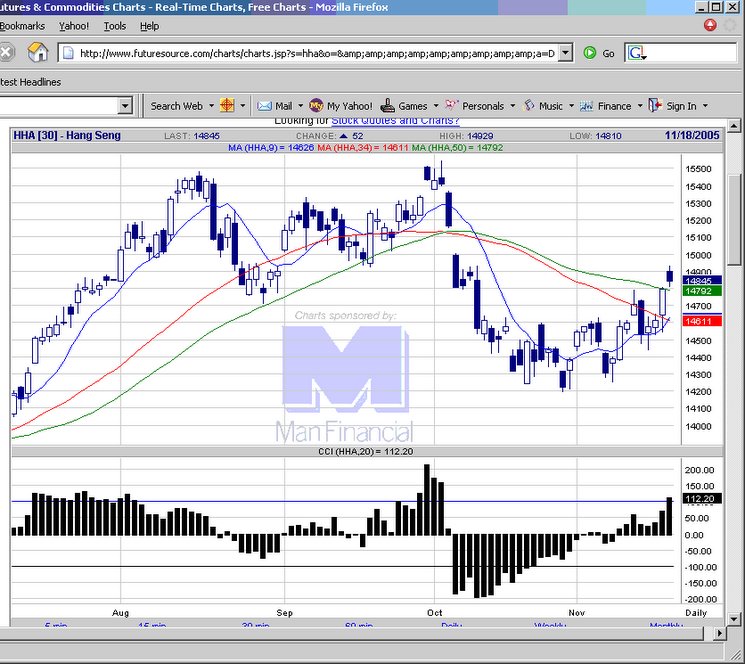745x664 pixels.
Task: Click the vertical scrollbar thumb
Action: click(x=734, y=219)
